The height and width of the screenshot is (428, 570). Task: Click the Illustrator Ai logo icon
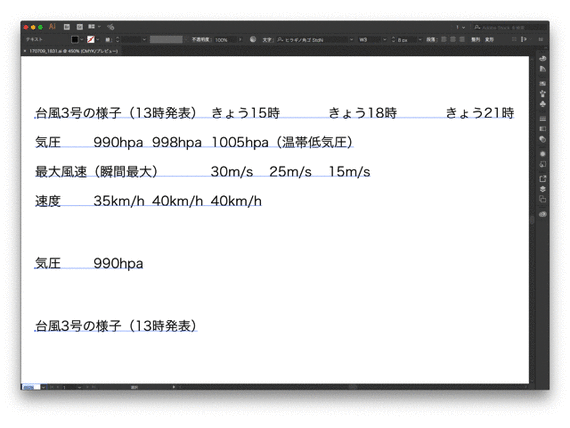point(52,27)
